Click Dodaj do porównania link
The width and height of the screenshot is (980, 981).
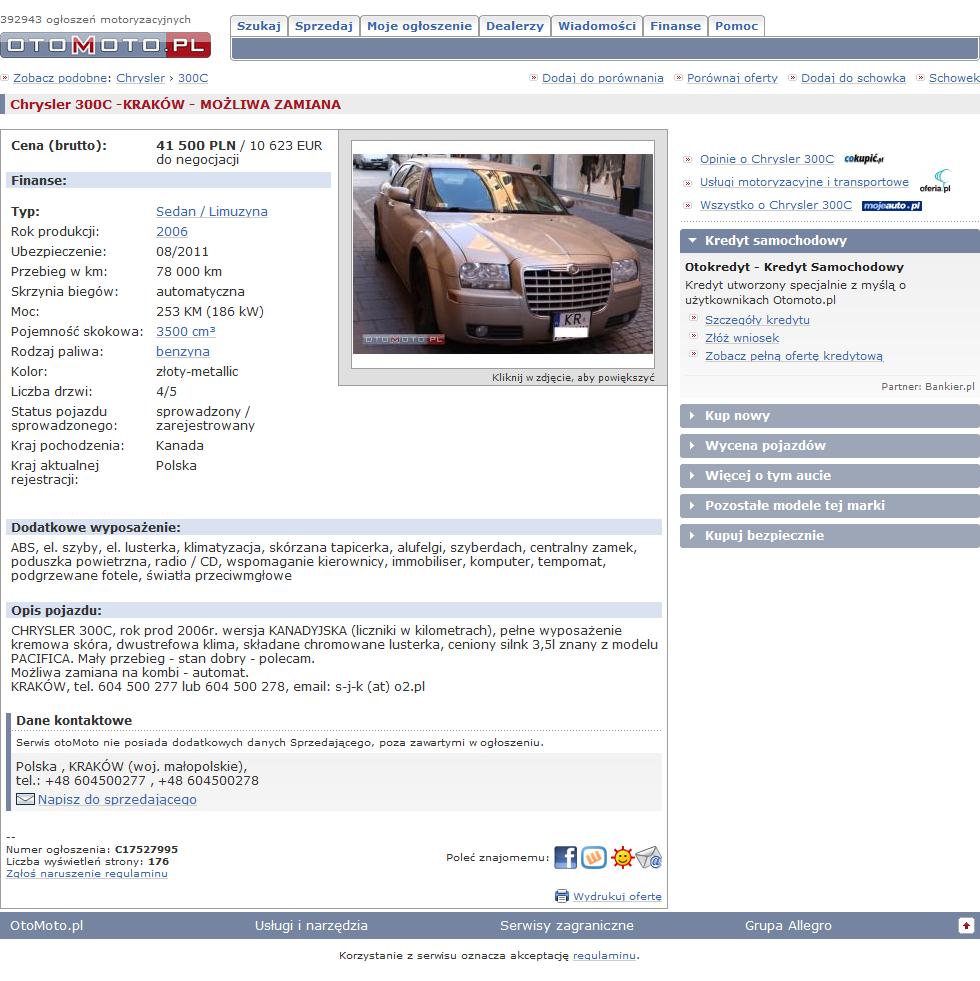[x=603, y=78]
